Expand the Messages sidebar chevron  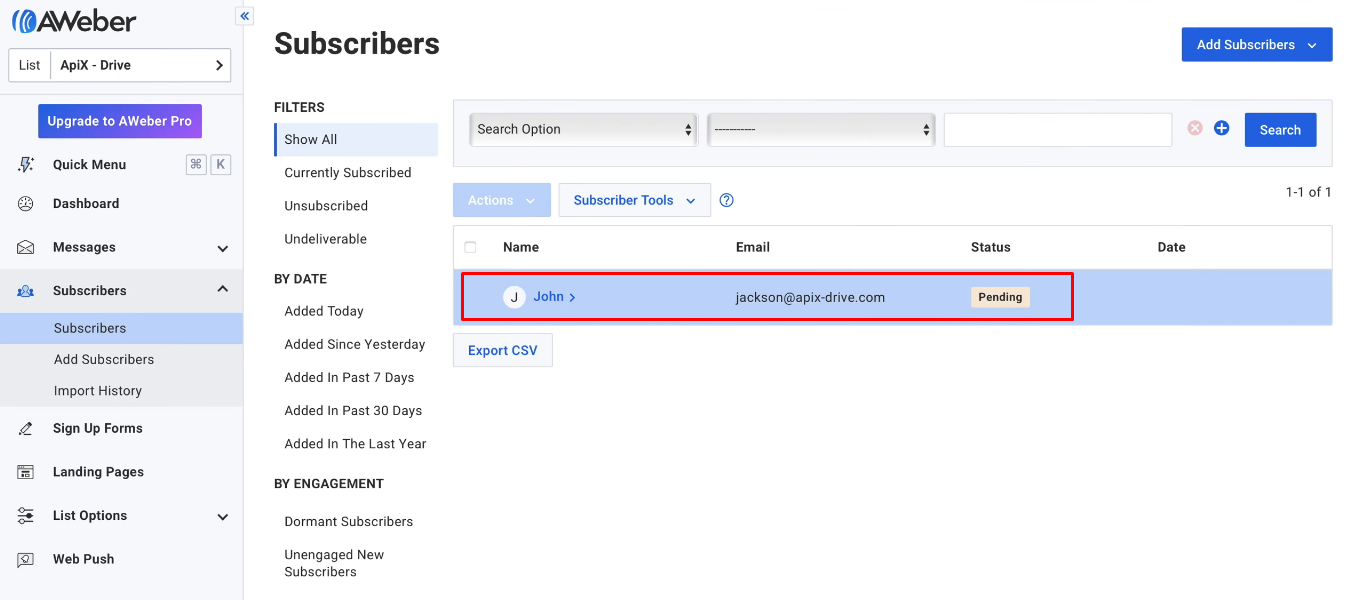tap(222, 247)
